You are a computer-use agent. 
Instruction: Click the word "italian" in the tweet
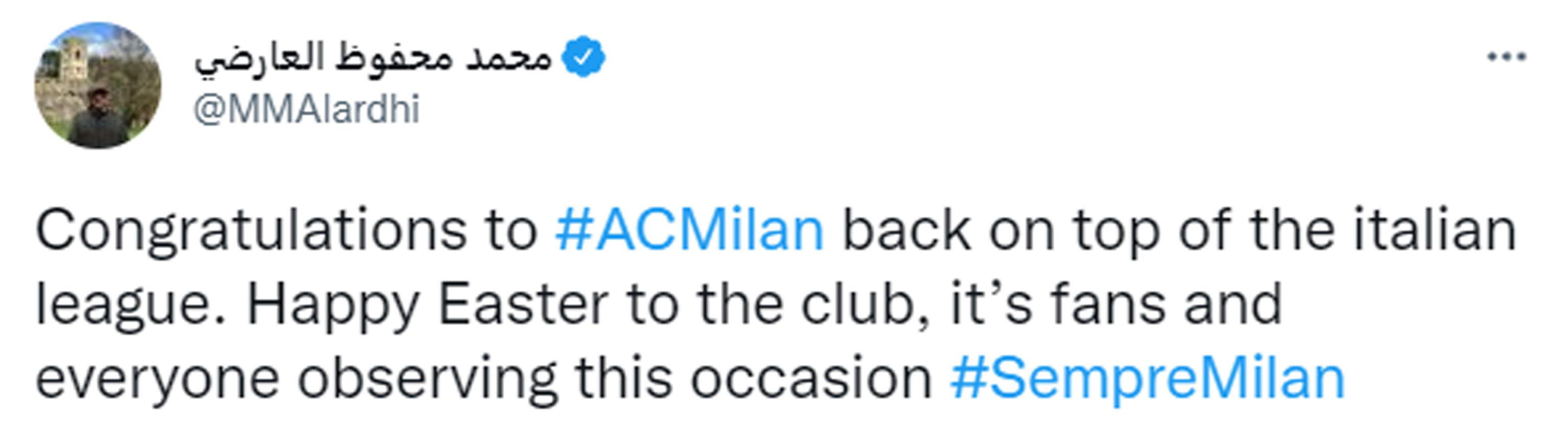tap(1434, 231)
